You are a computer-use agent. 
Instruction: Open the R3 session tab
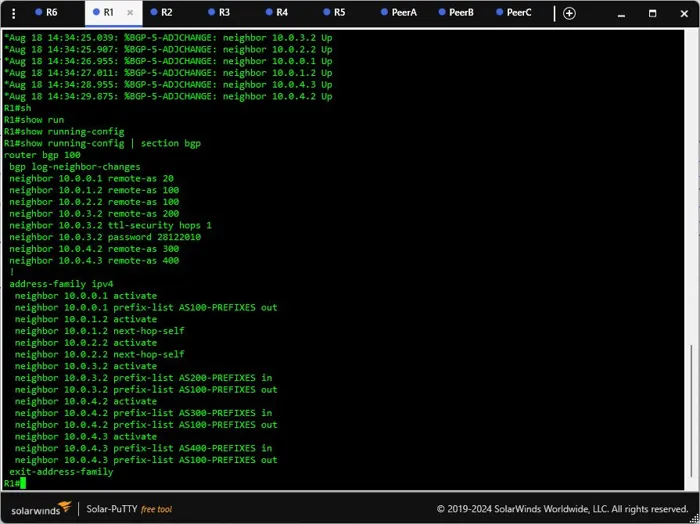[219, 12]
